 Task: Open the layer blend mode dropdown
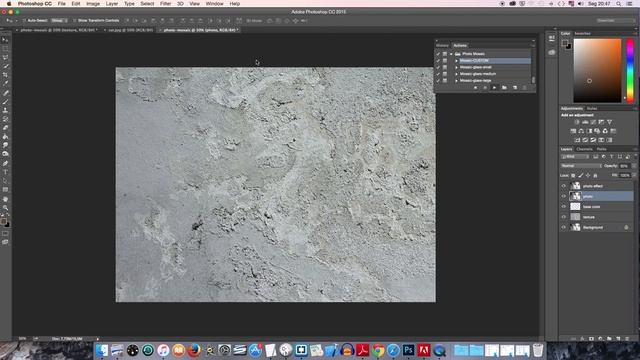coord(581,166)
